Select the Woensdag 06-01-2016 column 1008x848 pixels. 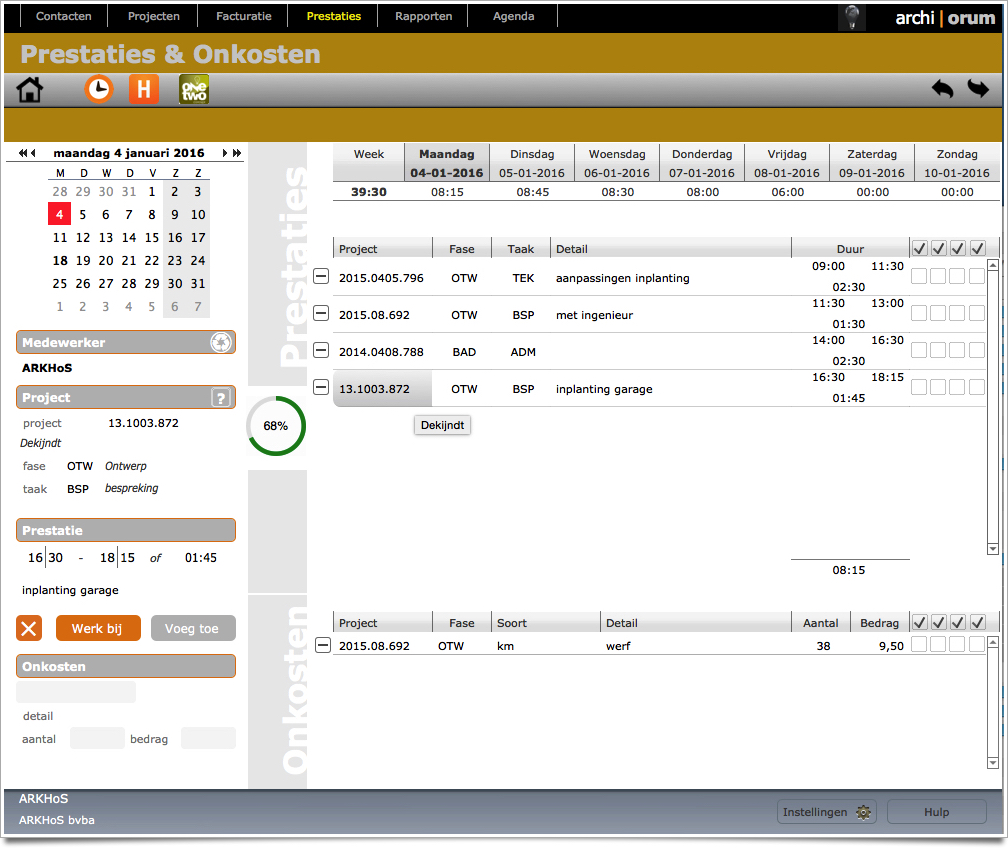point(617,163)
